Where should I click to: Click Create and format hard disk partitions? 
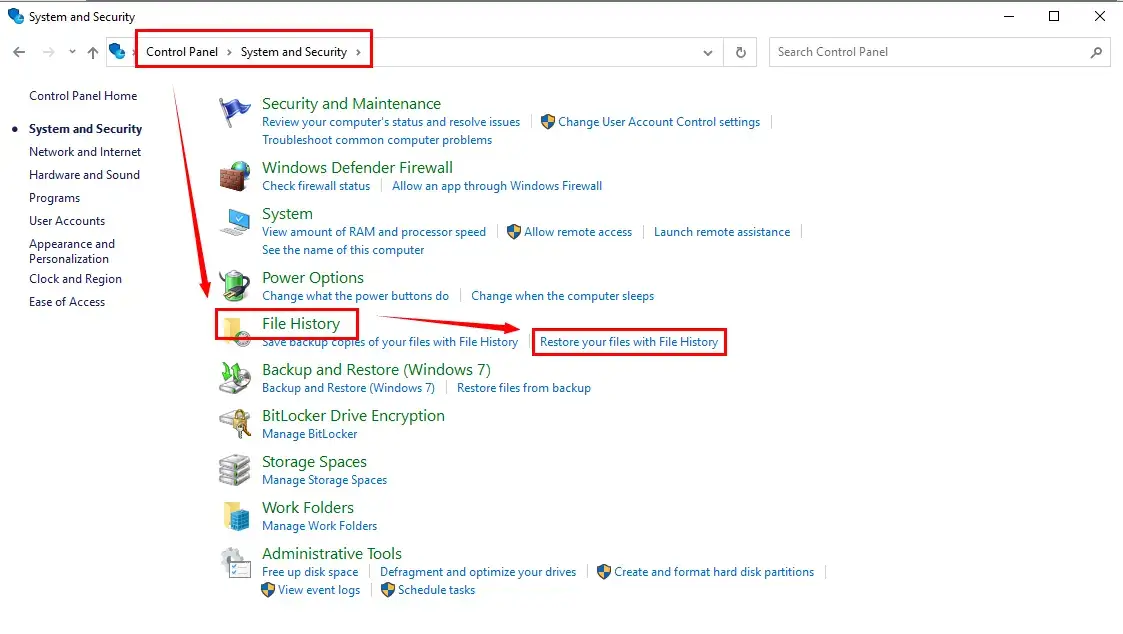pyautogui.click(x=714, y=572)
